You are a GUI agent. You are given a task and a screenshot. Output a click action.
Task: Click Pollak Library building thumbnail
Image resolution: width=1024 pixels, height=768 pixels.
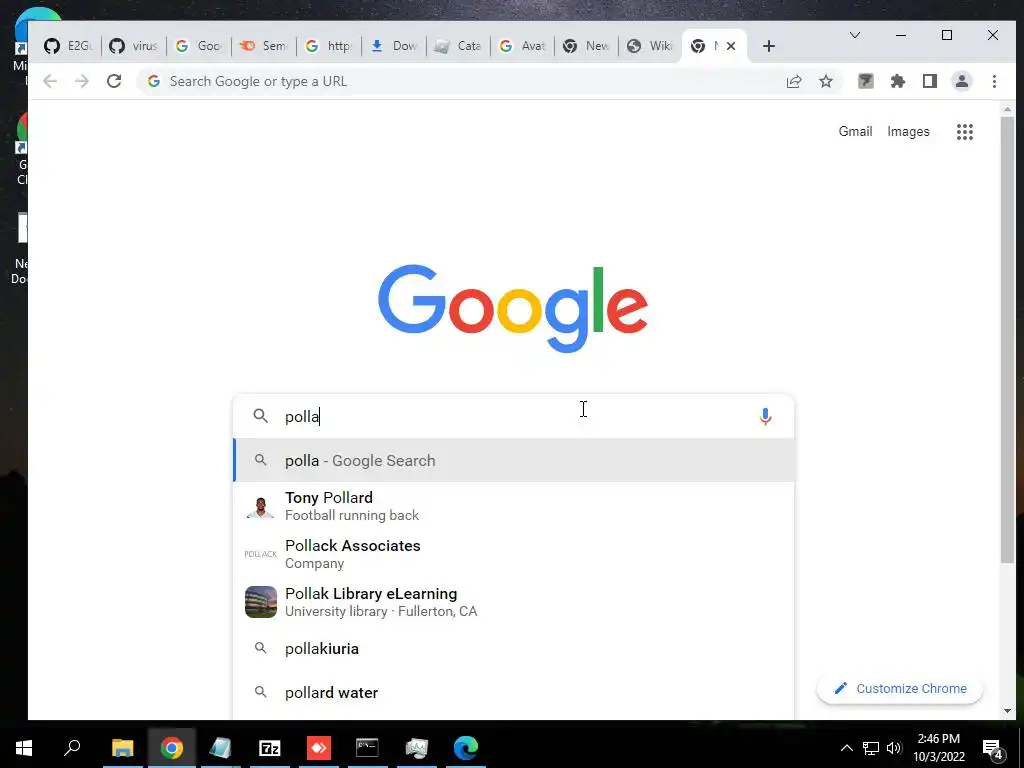(x=261, y=602)
